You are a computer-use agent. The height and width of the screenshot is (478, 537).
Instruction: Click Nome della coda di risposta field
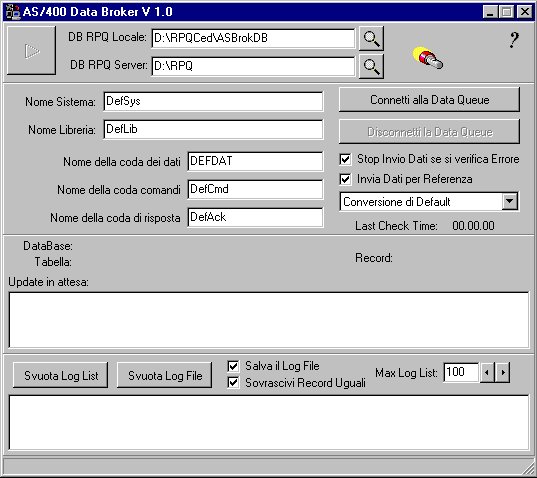(x=255, y=217)
